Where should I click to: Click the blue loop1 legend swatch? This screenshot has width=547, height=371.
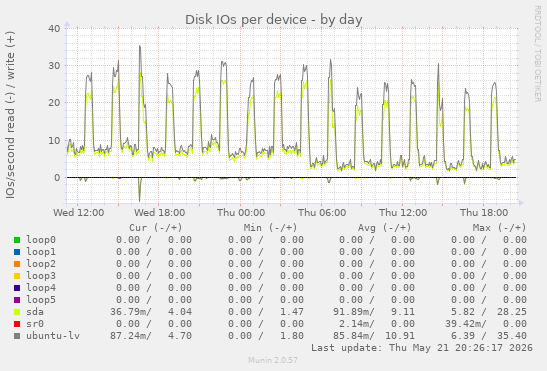pyautogui.click(x=17, y=252)
